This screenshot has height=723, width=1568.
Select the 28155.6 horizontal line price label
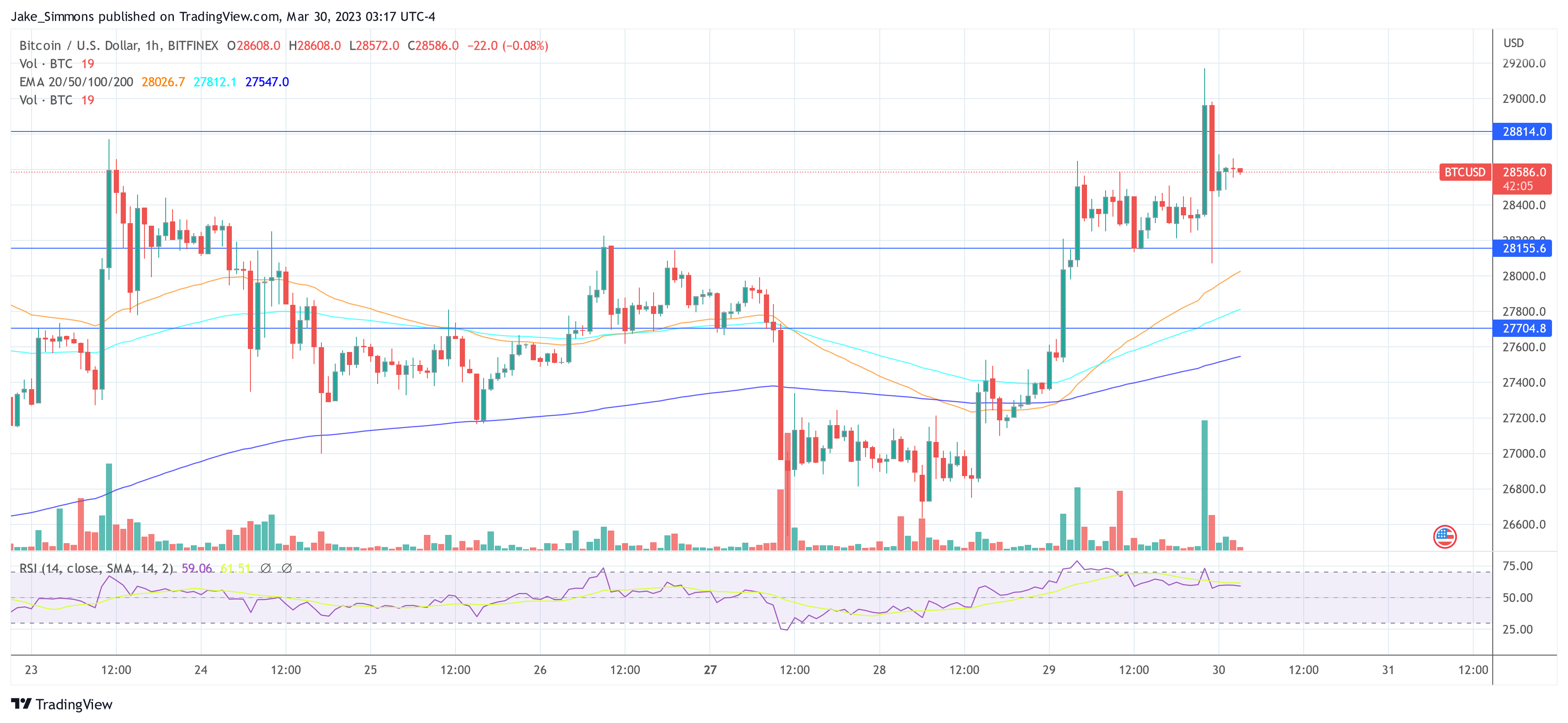pyautogui.click(x=1522, y=248)
